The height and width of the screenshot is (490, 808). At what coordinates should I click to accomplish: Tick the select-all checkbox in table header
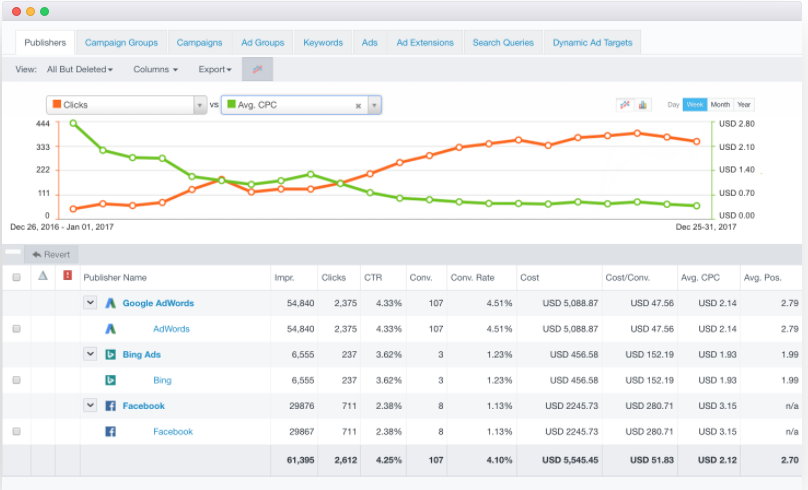point(16,277)
